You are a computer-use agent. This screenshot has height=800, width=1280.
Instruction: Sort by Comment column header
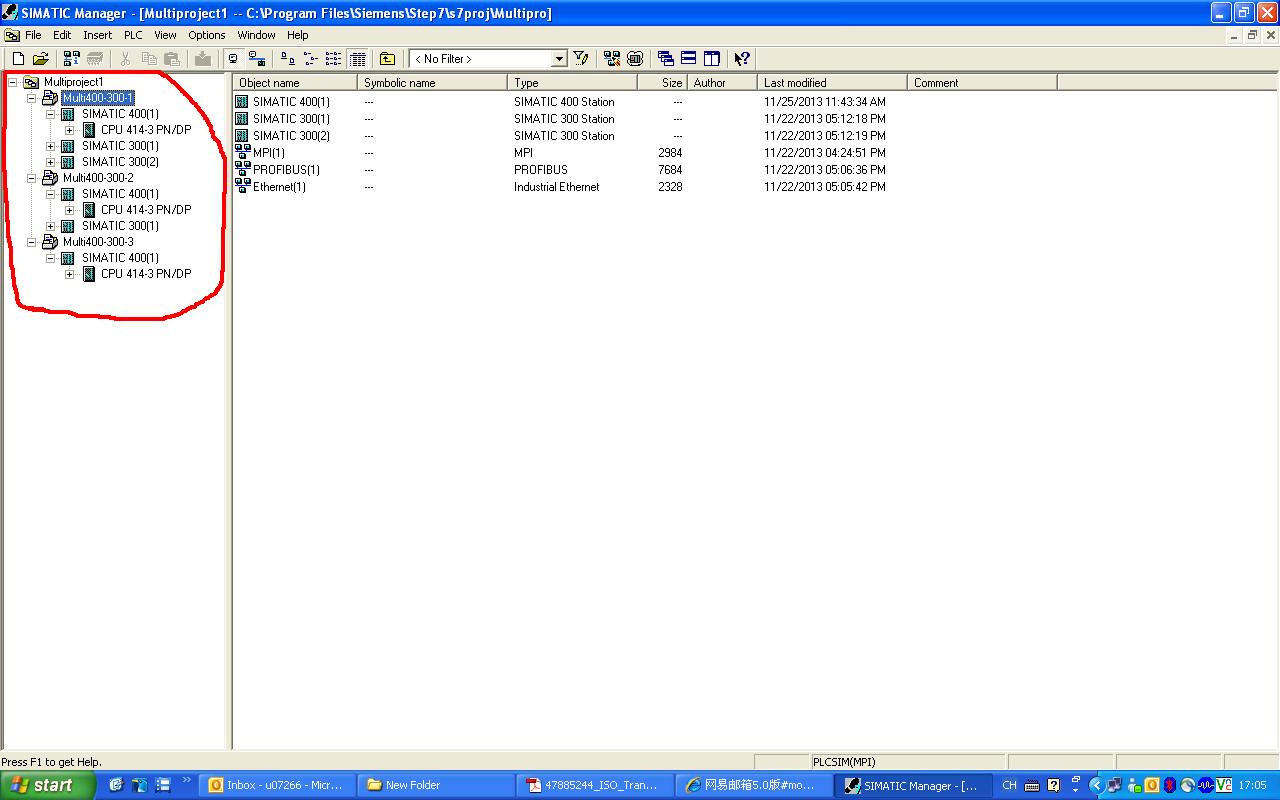pyautogui.click(x=982, y=83)
